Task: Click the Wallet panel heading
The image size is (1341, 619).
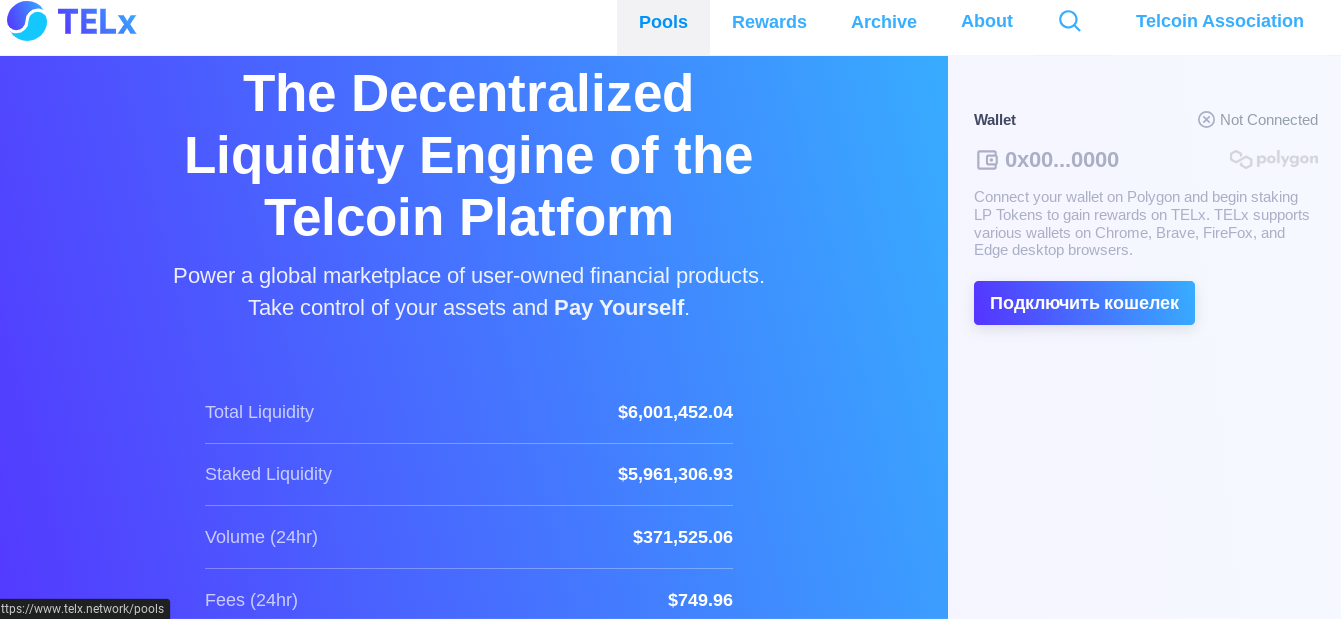Action: click(994, 120)
